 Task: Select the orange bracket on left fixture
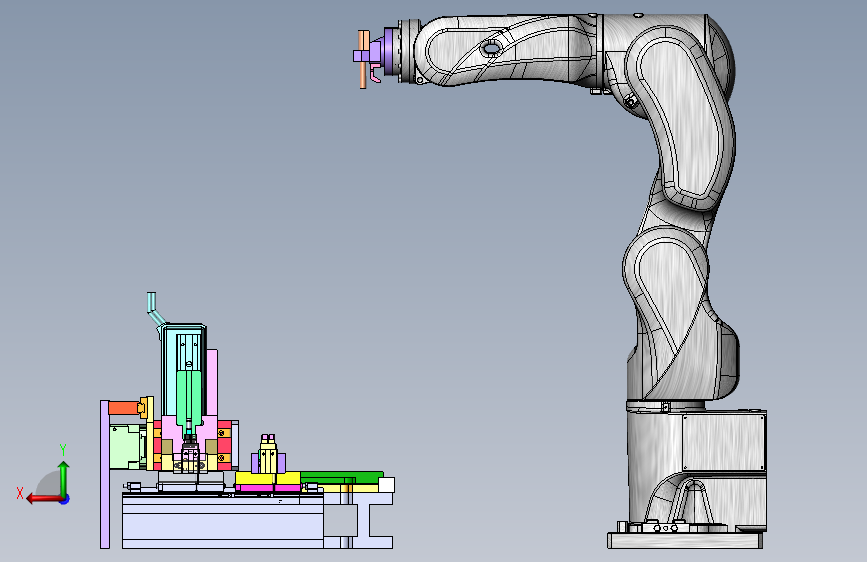(x=123, y=408)
